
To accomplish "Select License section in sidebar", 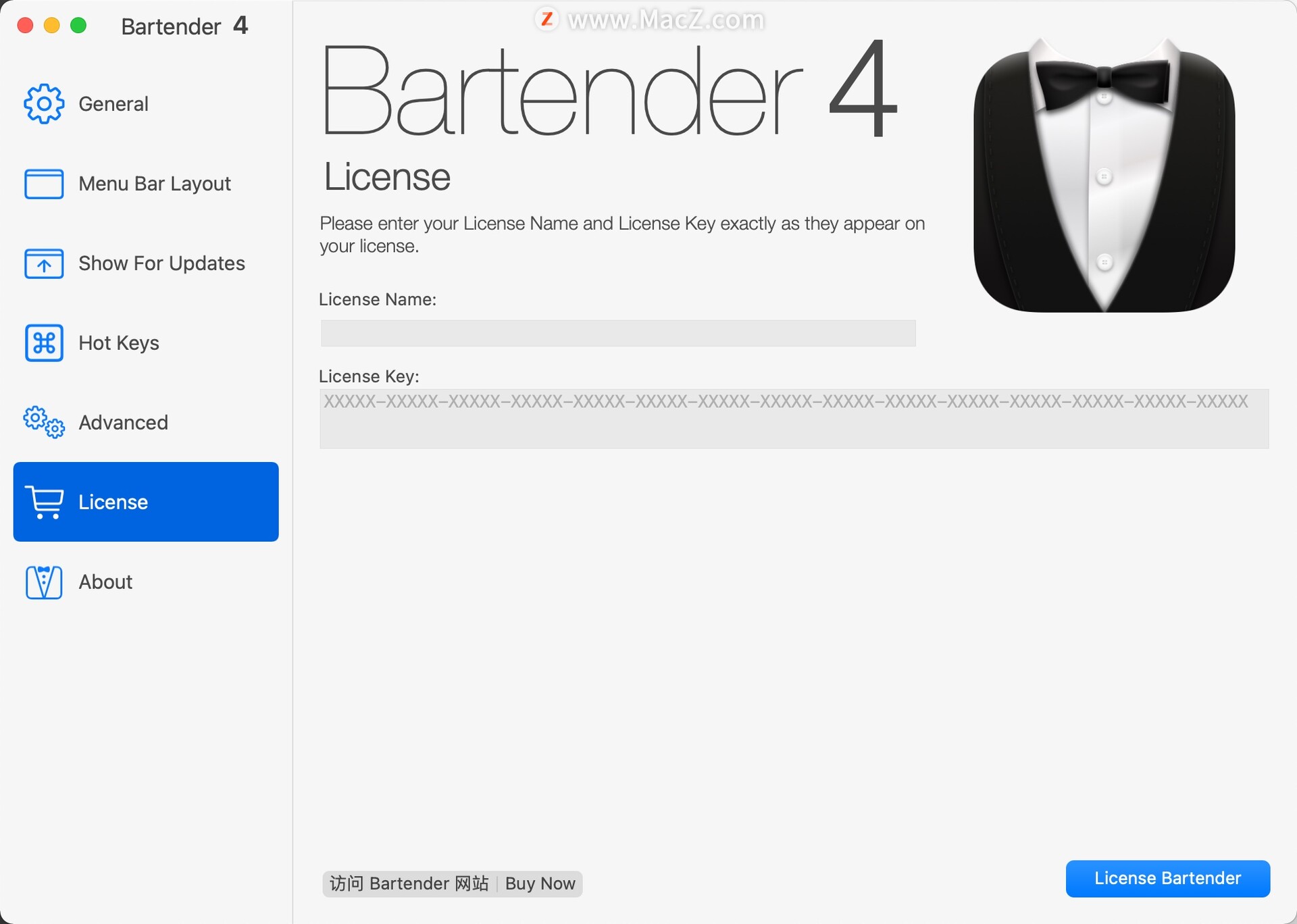I will [x=145, y=502].
